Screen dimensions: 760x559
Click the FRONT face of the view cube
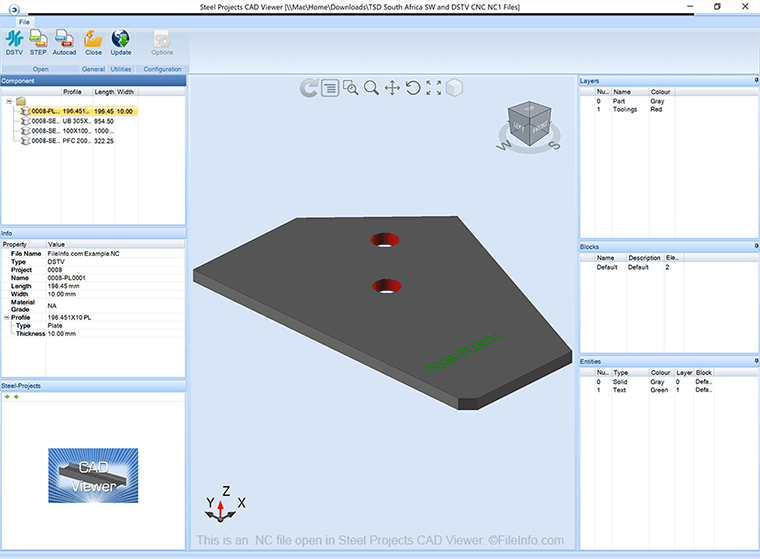pyautogui.click(x=540, y=128)
